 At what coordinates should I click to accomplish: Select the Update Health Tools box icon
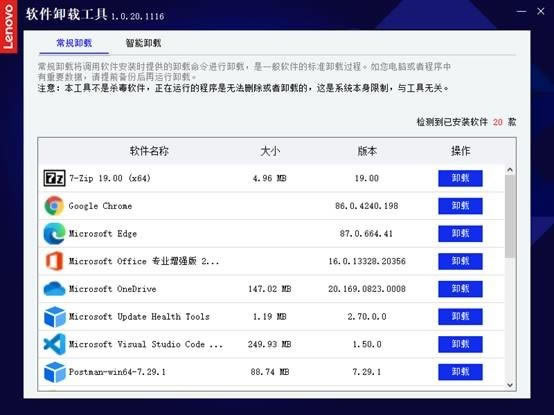[x=54, y=316]
